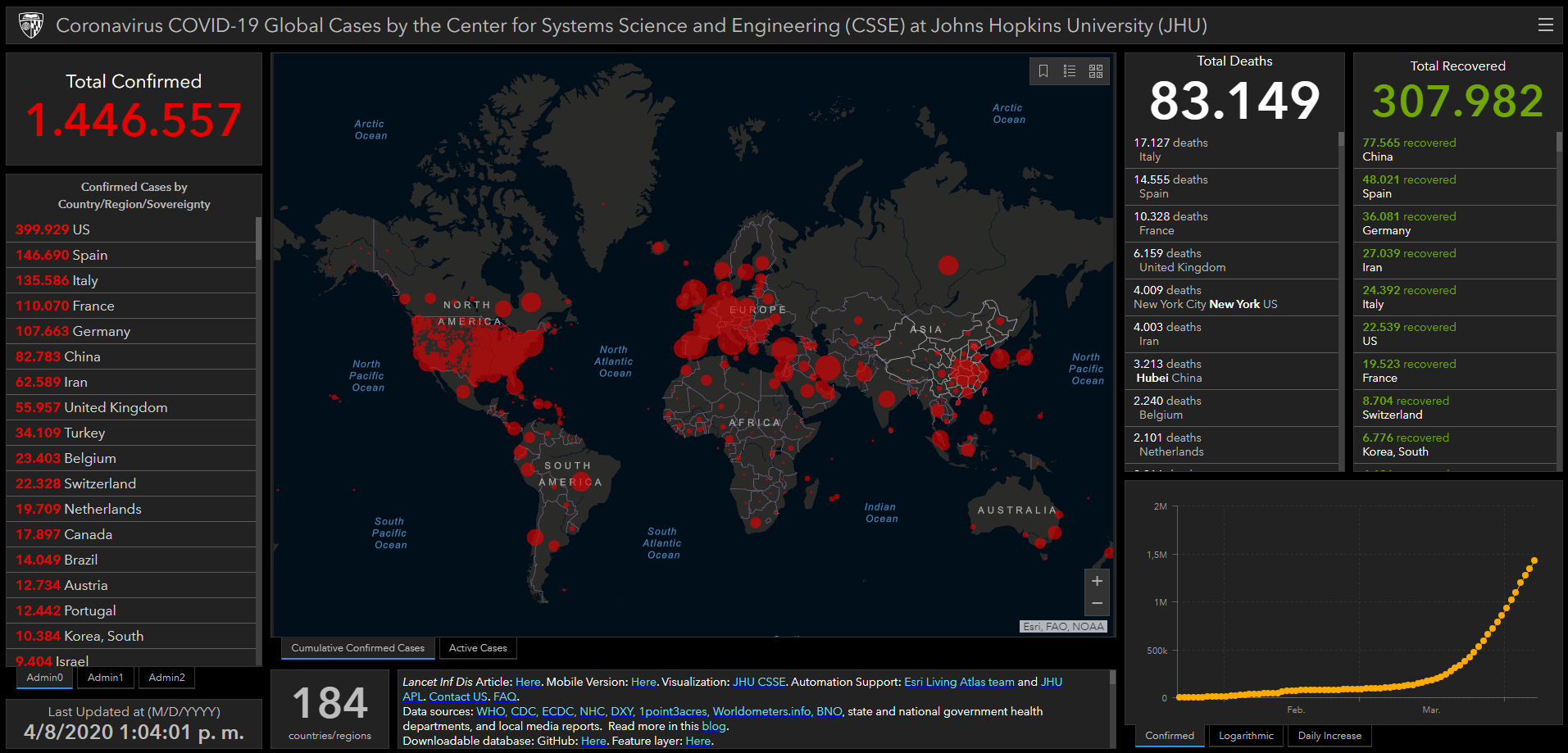The image size is (1568, 753).
Task: Select the Admin2 level tab
Action: [166, 678]
